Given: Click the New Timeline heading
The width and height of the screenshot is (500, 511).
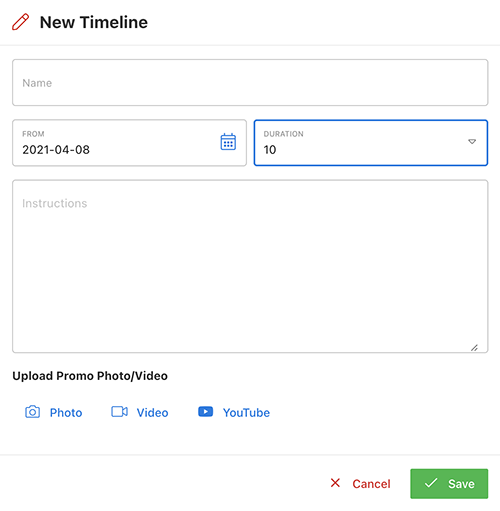Looking at the screenshot, I should click(x=94, y=22).
